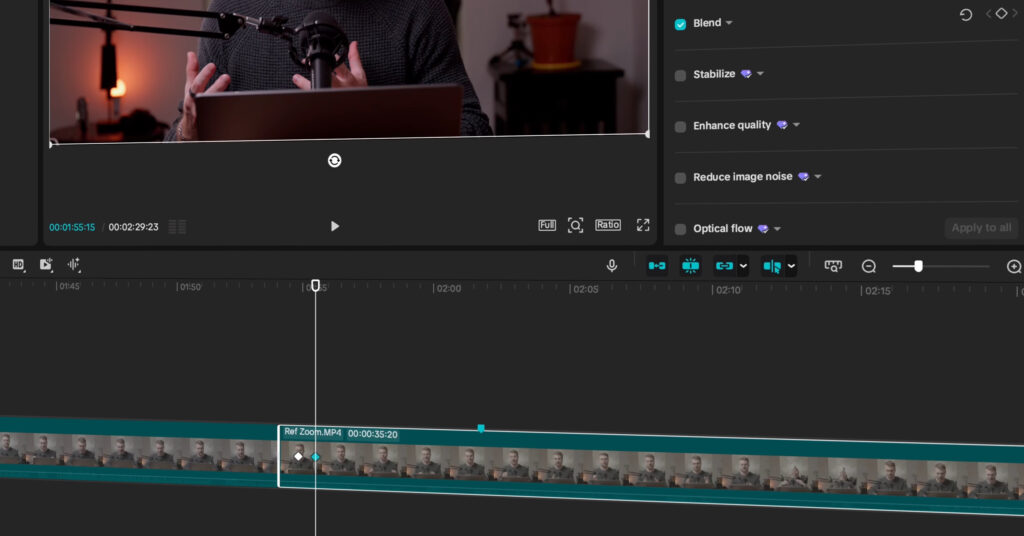Open the linkage dropdown arrow
Viewport: 1024px width, 536px height.
tap(743, 266)
